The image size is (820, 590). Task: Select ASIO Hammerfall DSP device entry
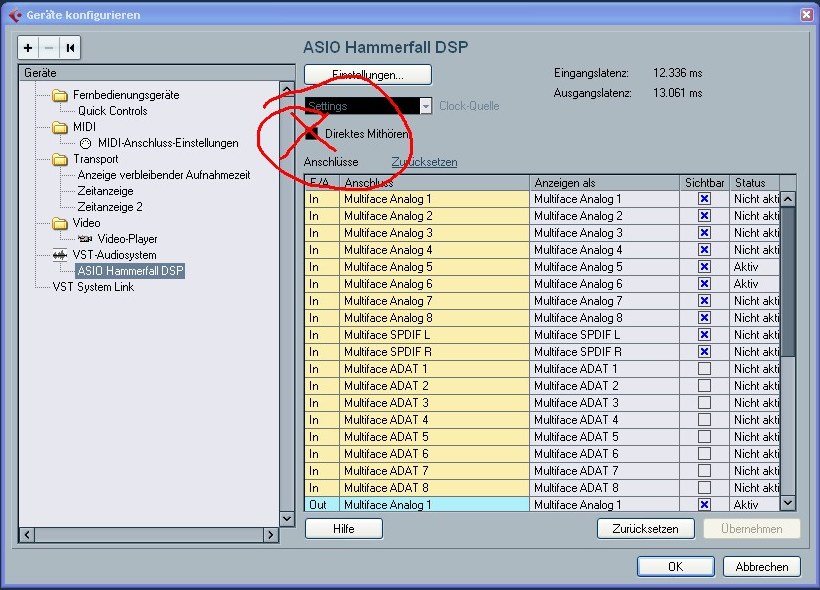pos(130,271)
